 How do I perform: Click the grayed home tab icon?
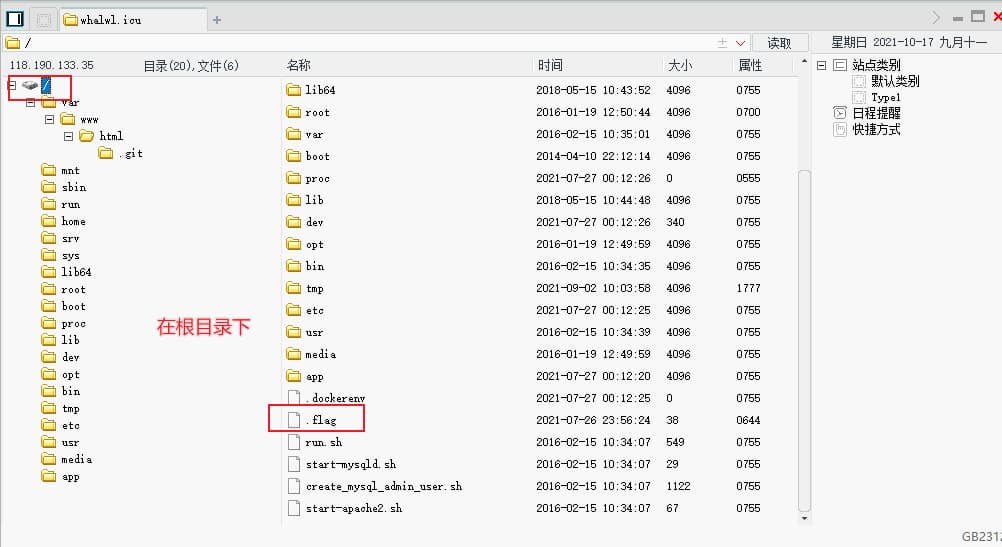43,20
